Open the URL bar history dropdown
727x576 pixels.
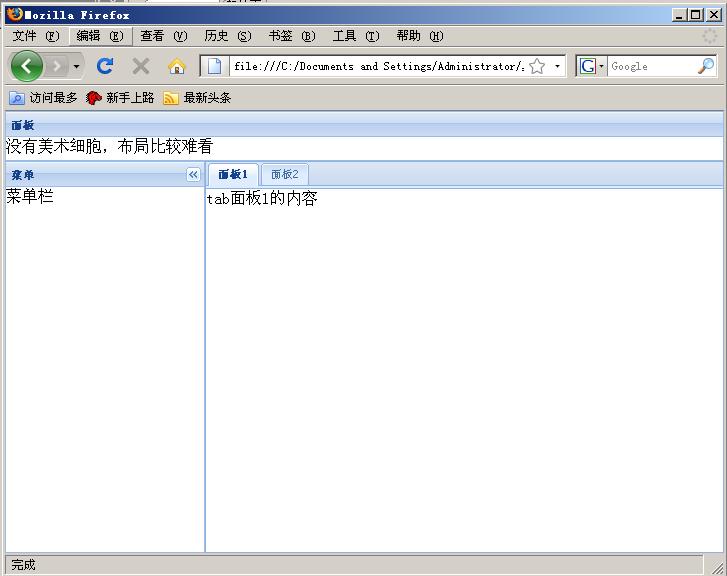(x=557, y=67)
